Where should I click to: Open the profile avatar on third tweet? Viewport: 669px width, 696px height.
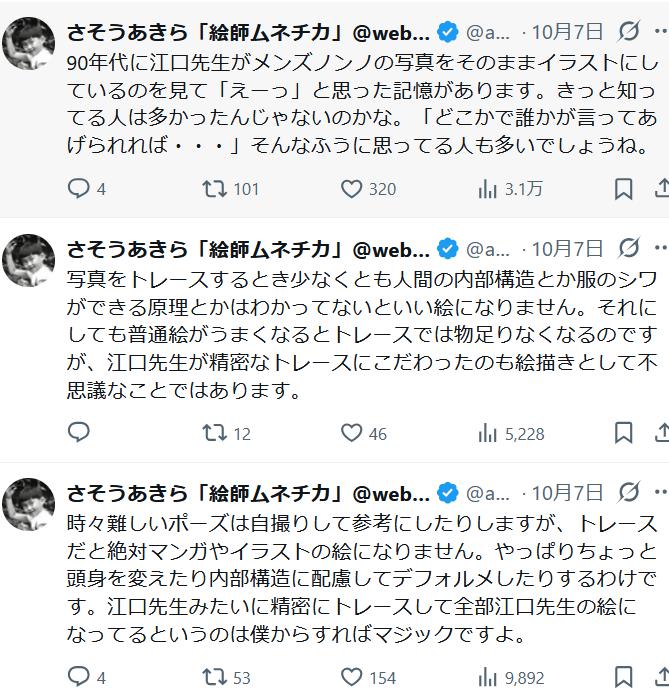coord(28,504)
